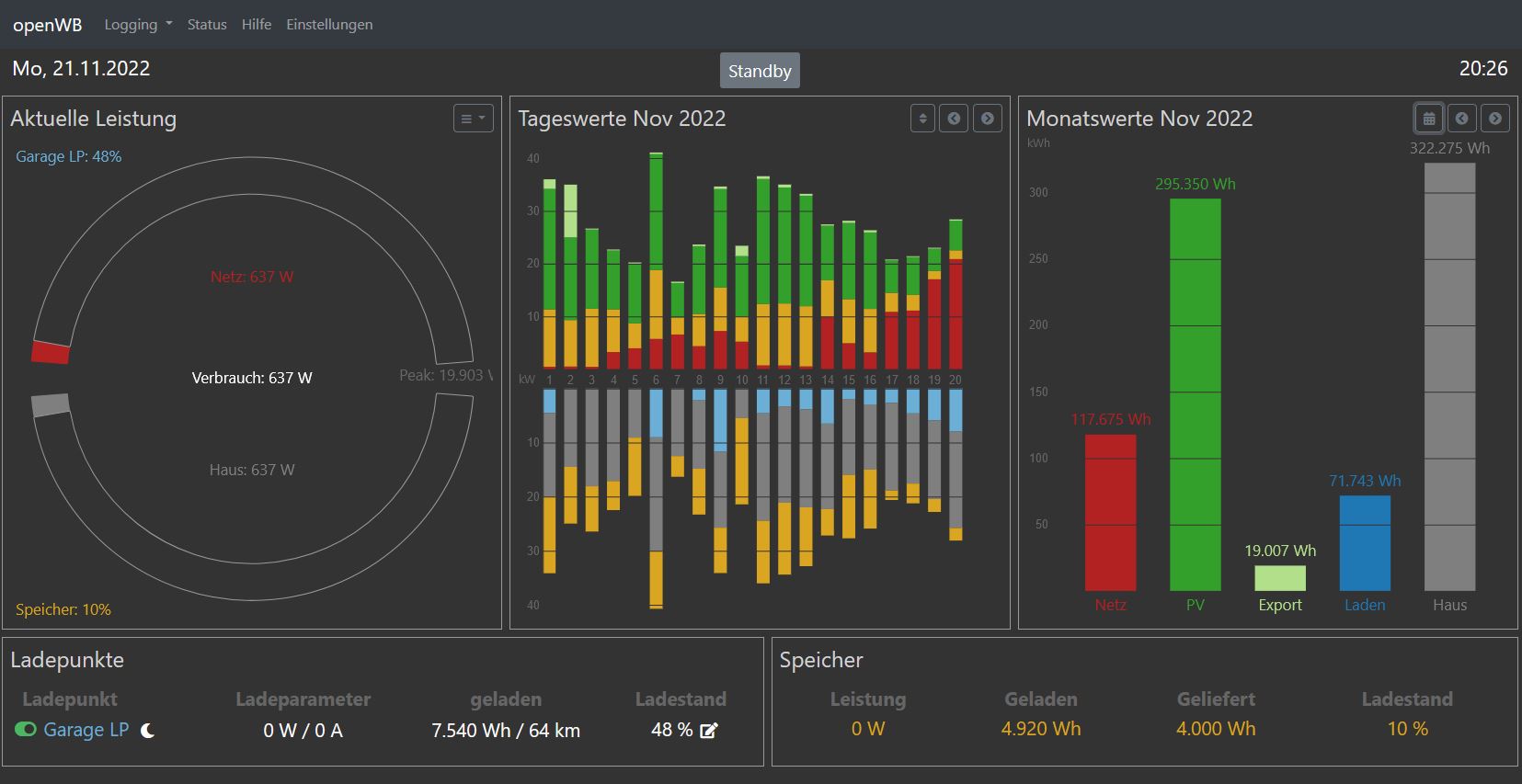The height and width of the screenshot is (784, 1522).
Task: Click the Standby charge mode button
Action: pos(759,71)
